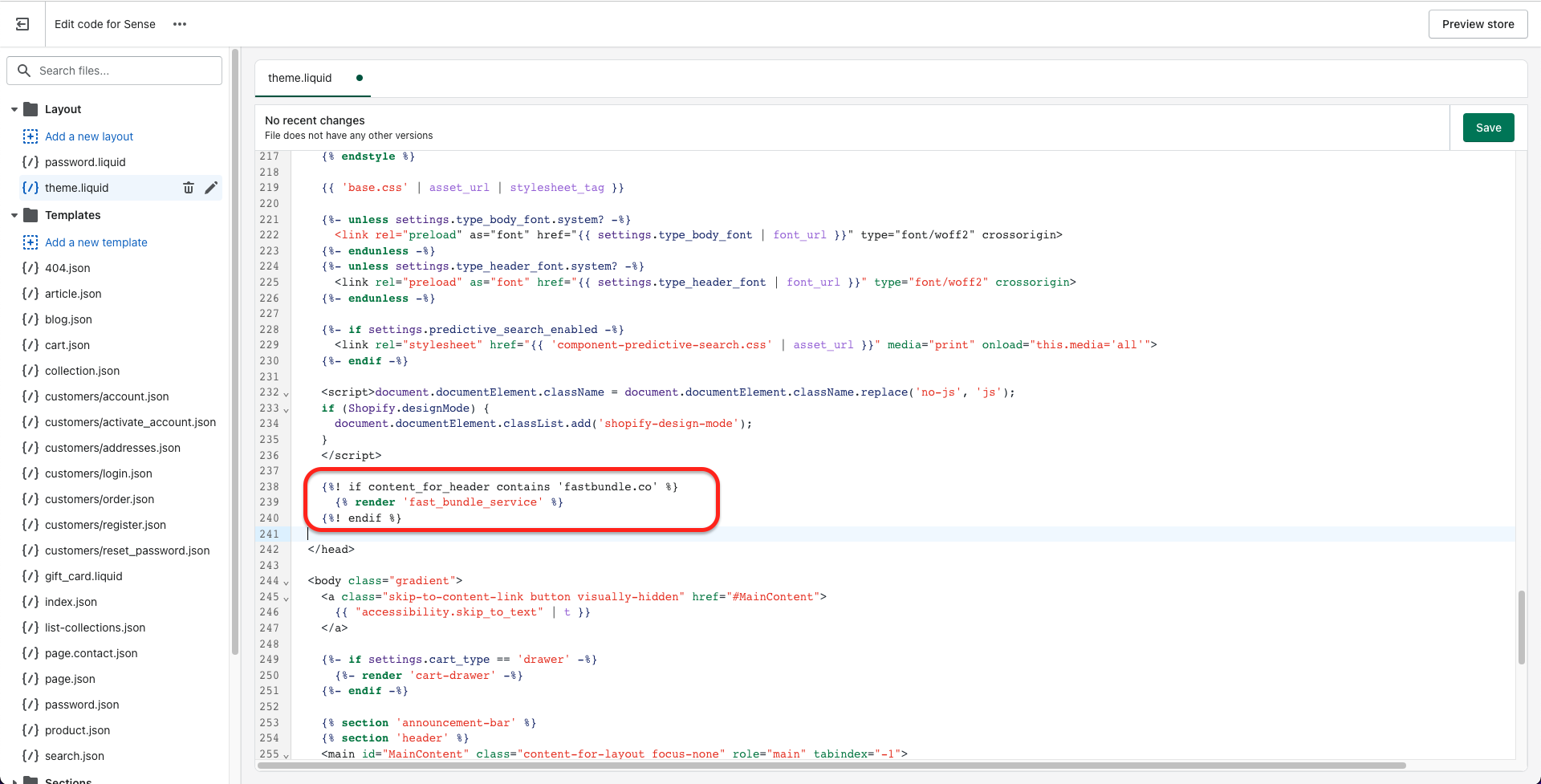This screenshot has width=1541, height=784.
Task: Fold the main tag at line 255
Action: (x=286, y=755)
